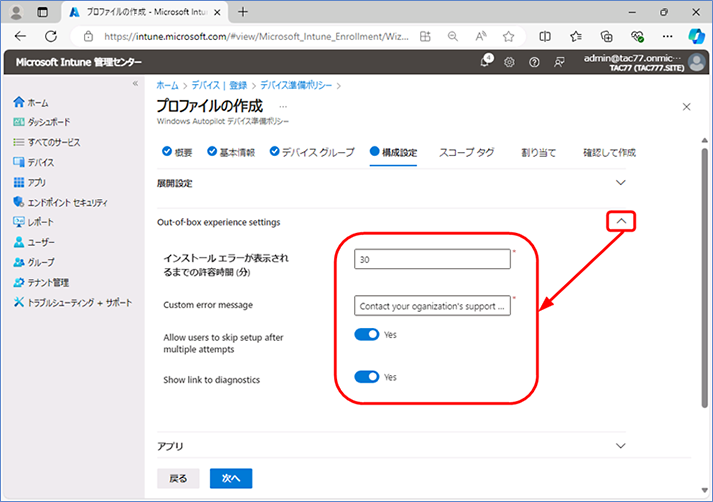The image size is (713, 502).
Task: Click the Custom error message field
Action: (432, 306)
